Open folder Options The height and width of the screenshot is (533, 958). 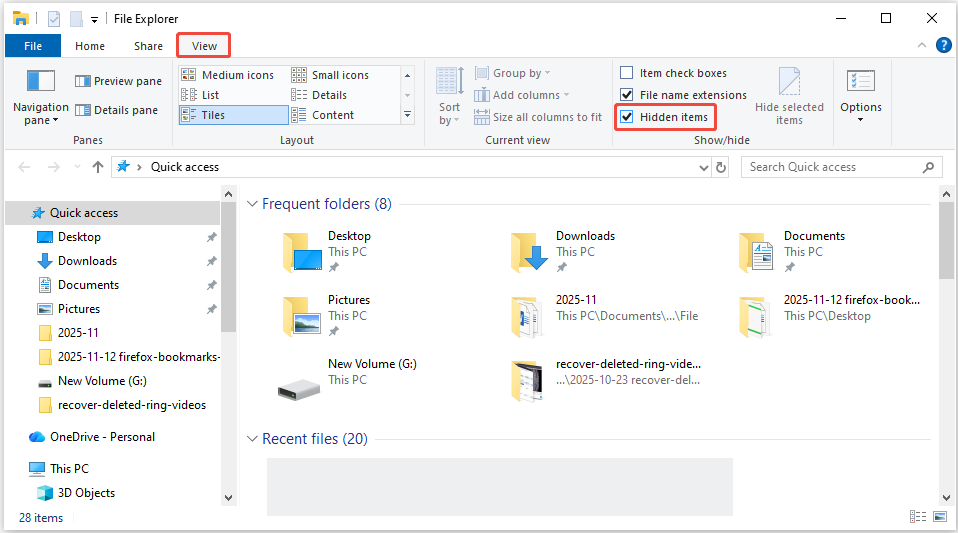point(860,95)
